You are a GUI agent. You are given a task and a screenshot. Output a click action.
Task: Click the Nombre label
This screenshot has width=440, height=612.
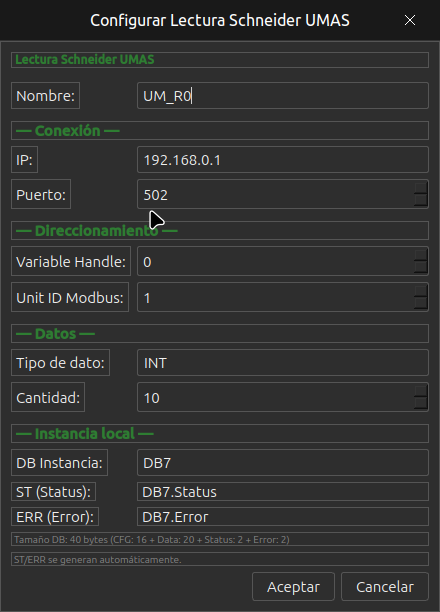point(45,96)
